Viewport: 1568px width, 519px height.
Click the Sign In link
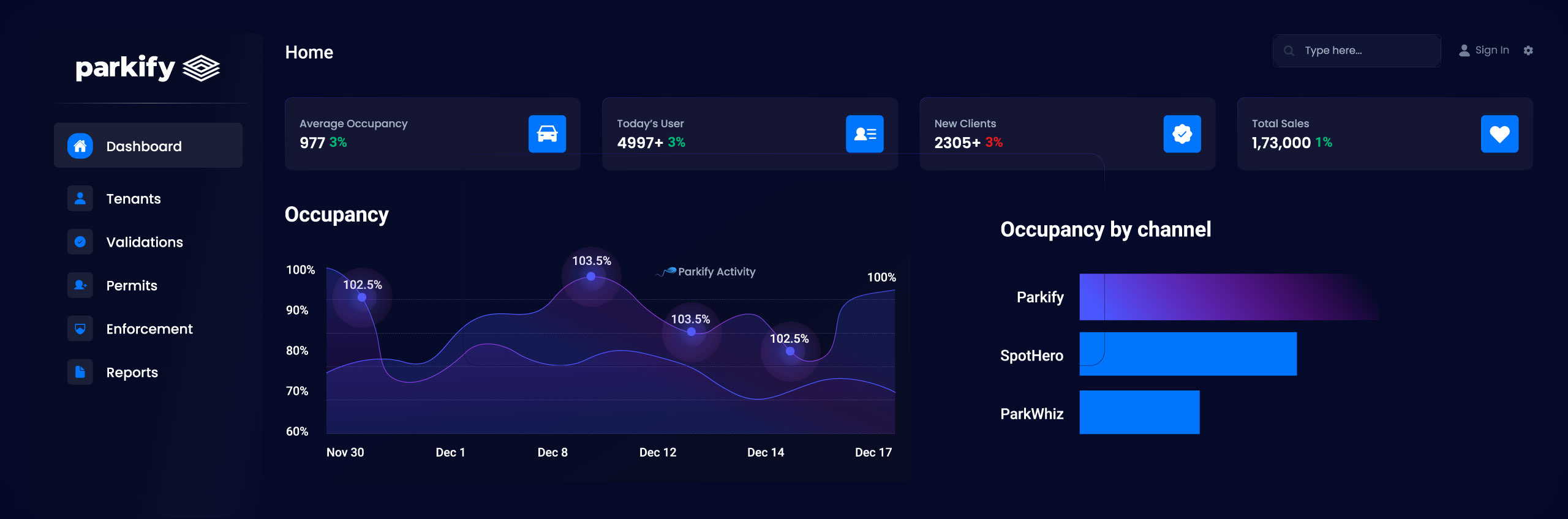click(x=1491, y=50)
